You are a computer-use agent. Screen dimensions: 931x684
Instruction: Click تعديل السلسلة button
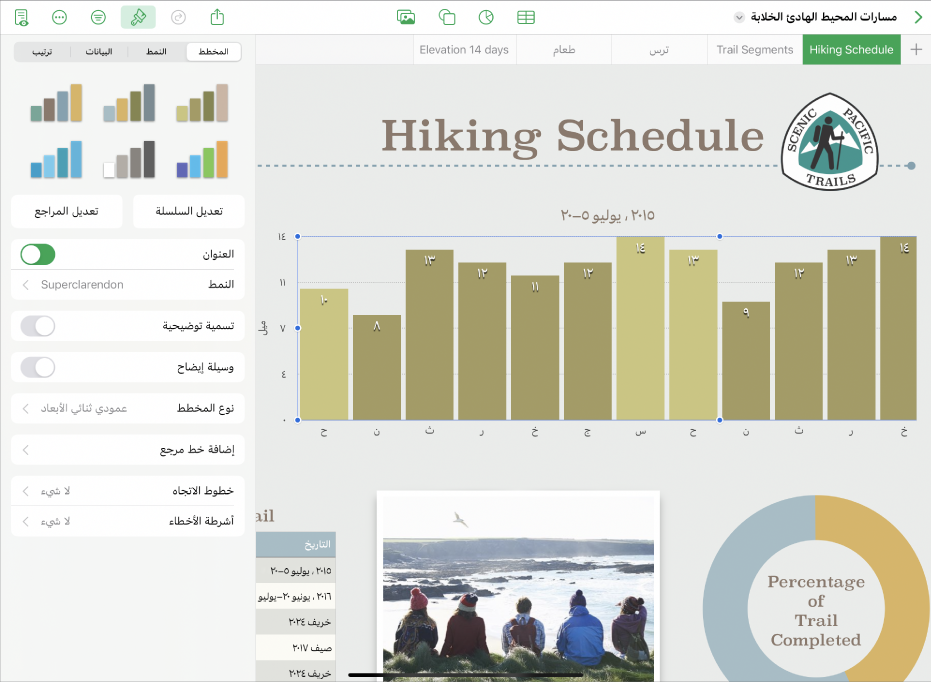(x=189, y=211)
